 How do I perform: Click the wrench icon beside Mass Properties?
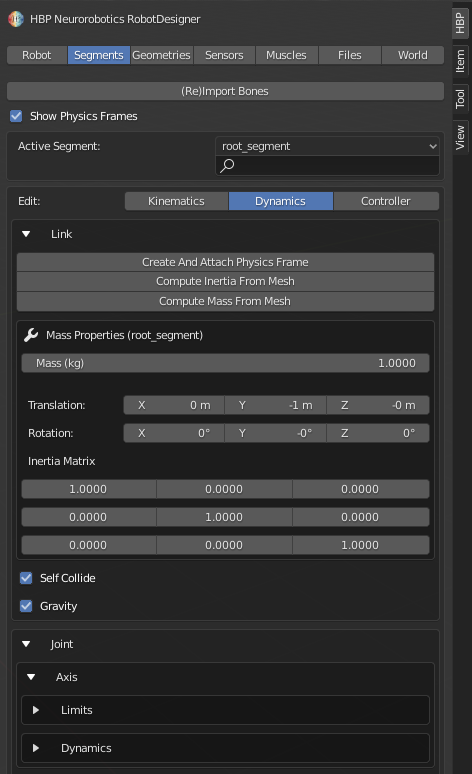31,335
